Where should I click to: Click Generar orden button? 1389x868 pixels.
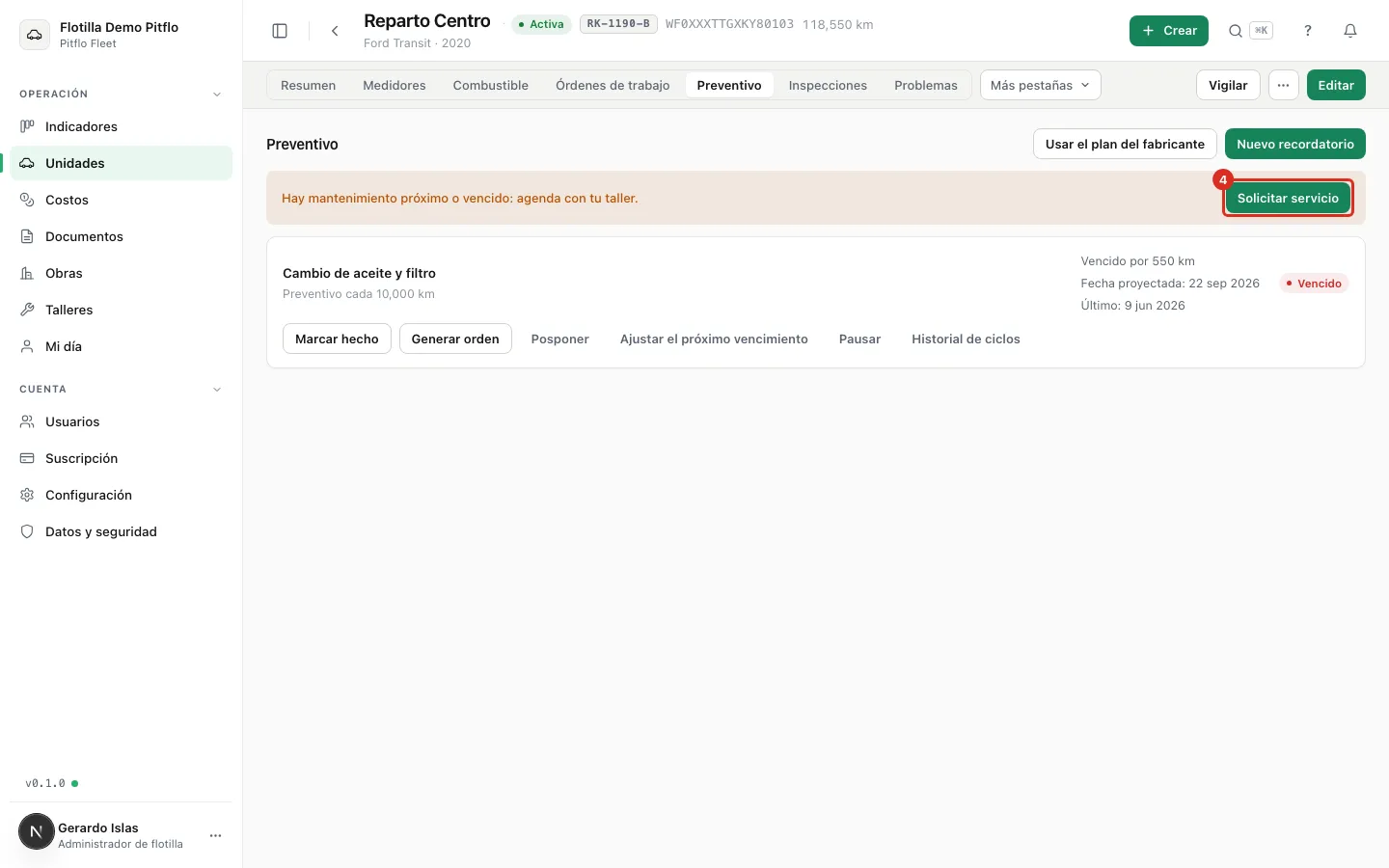tap(455, 339)
